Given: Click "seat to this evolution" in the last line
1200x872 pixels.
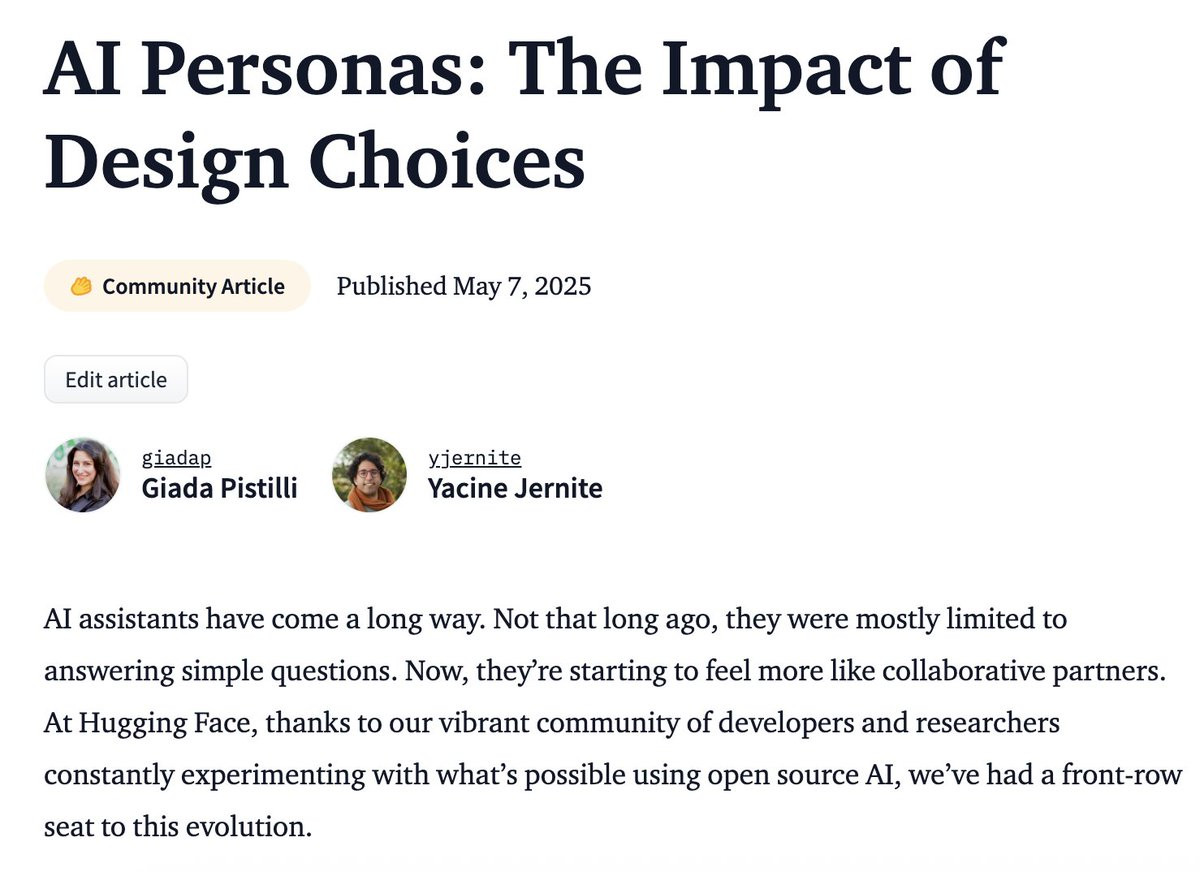Looking at the screenshot, I should coord(174,826).
